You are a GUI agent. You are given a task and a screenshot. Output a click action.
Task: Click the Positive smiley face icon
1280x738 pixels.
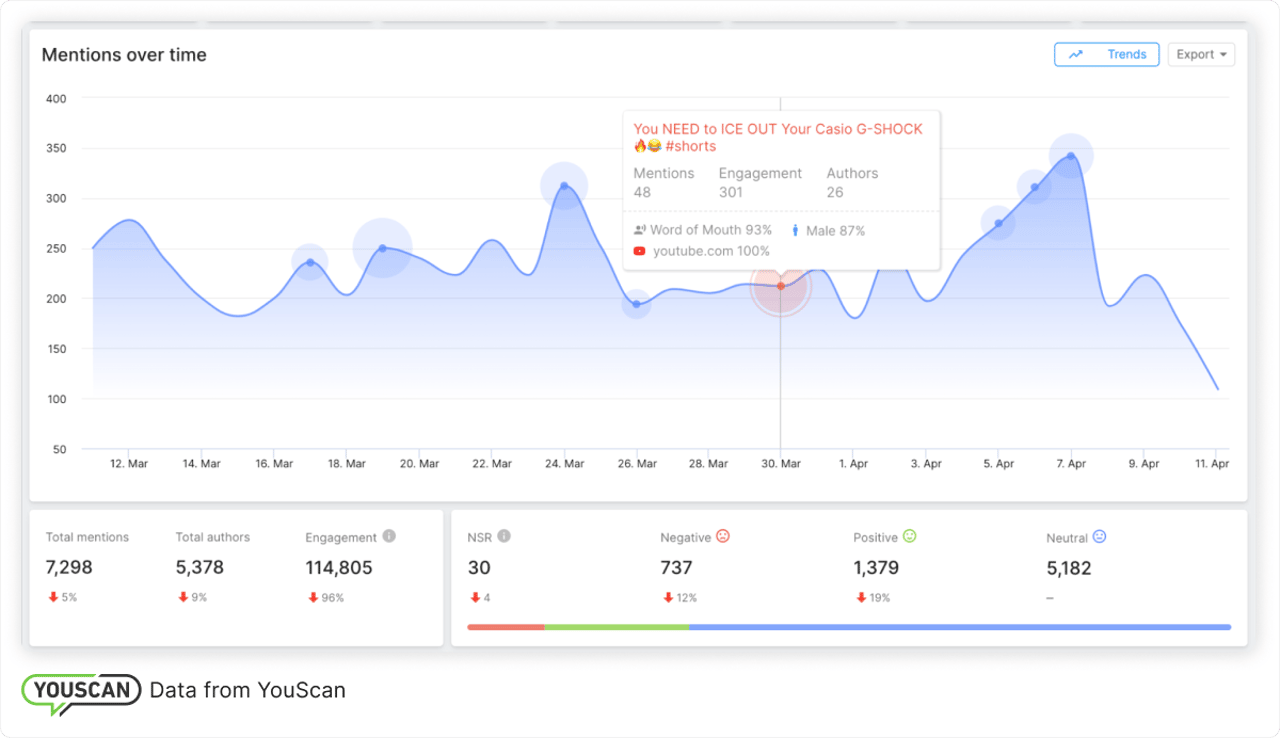pos(909,537)
